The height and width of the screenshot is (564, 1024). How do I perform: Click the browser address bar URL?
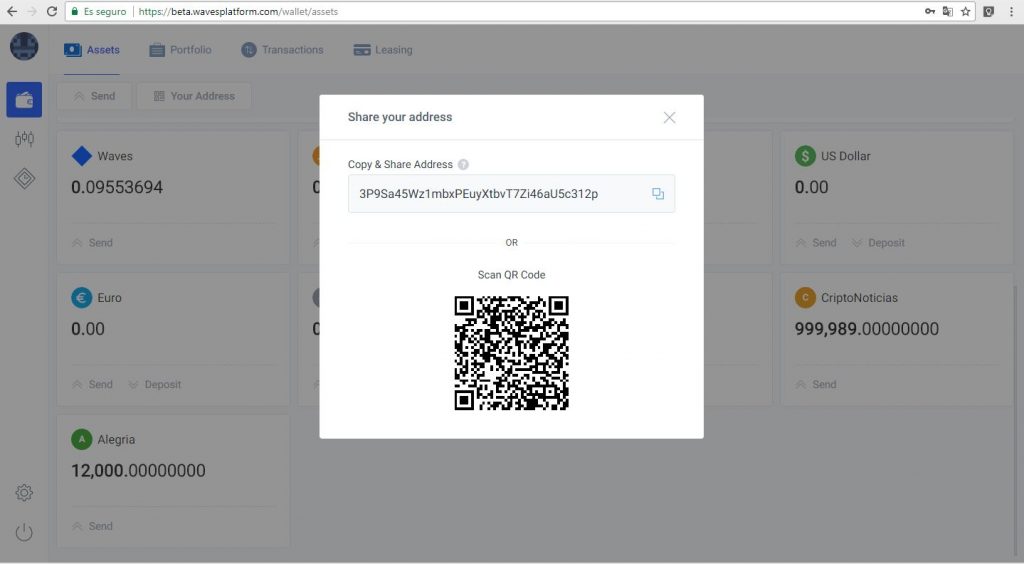238,12
